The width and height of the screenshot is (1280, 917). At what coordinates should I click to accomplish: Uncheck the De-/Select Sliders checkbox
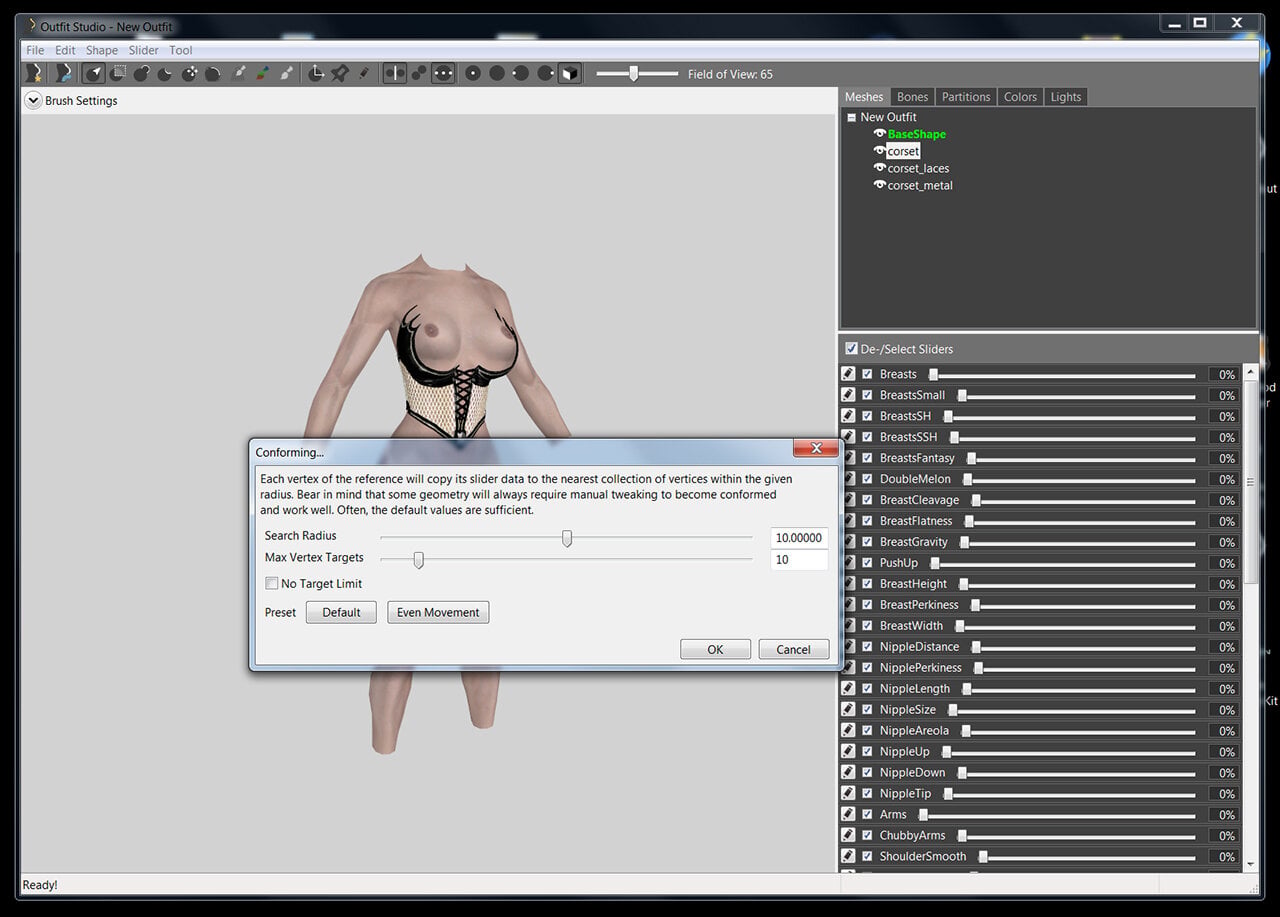click(851, 349)
